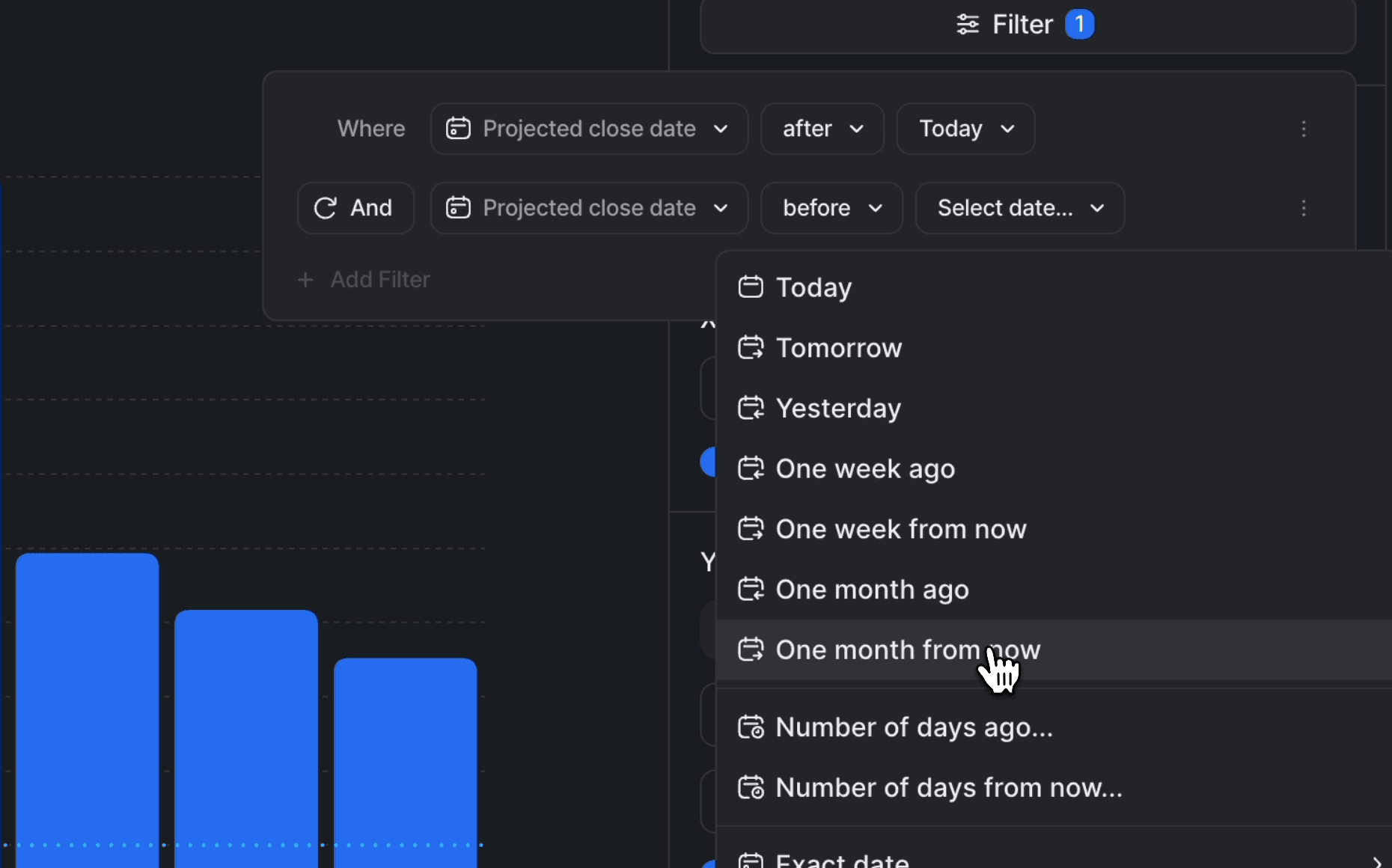Click the Add Filter button
This screenshot has width=1392, height=868.
(x=379, y=280)
